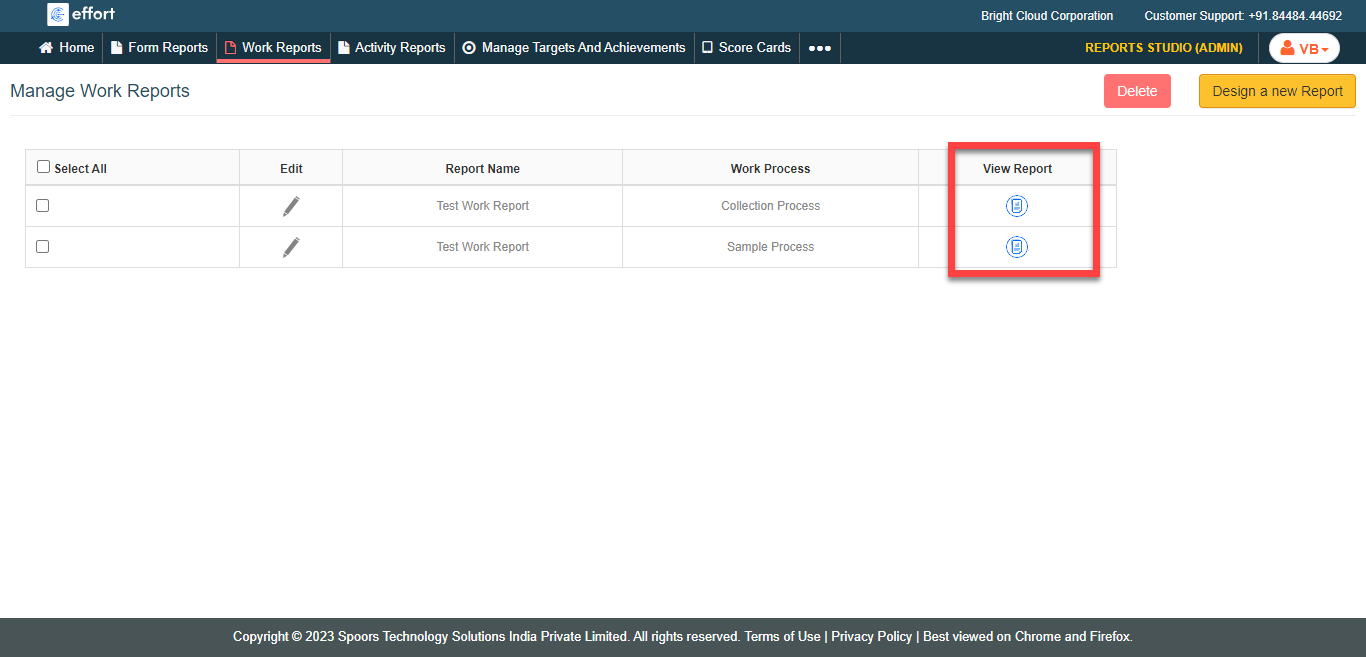The image size is (1366, 657).
Task: Open Form Reports tab
Action: pos(159,48)
